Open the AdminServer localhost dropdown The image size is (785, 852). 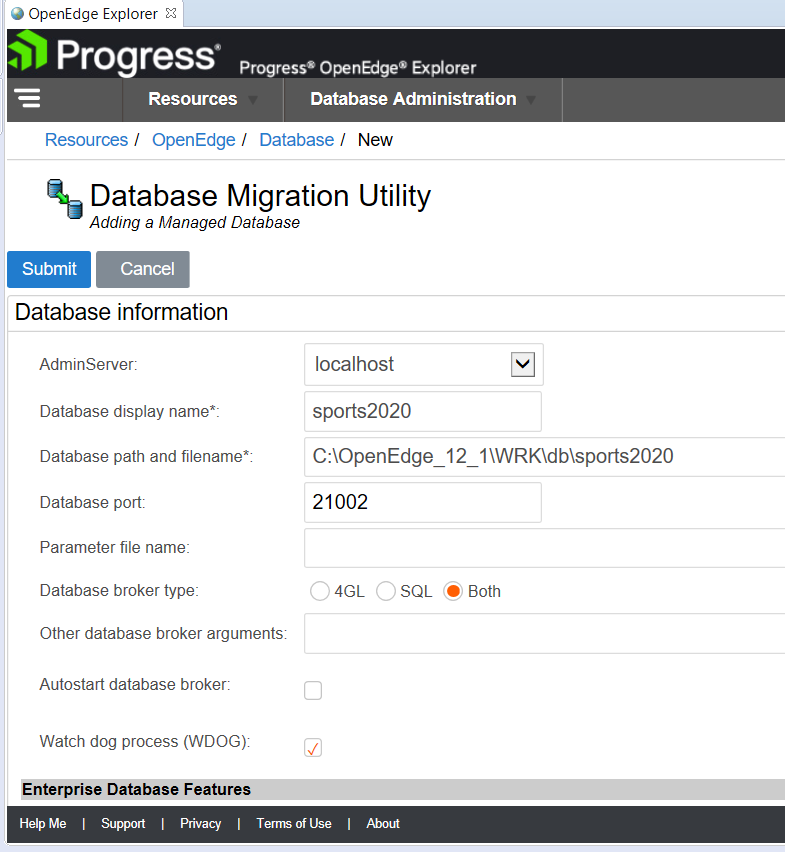tap(424, 365)
